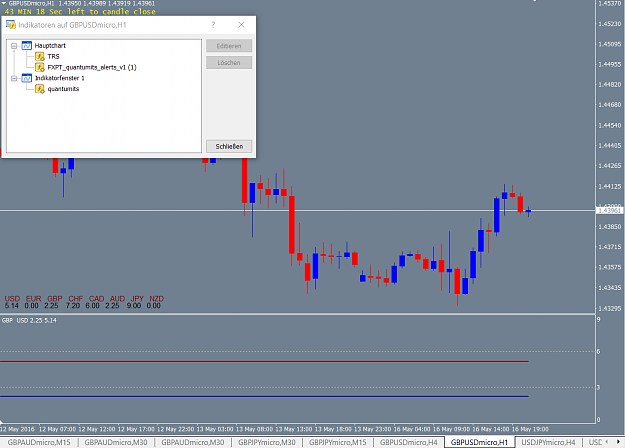
Task: Collapse the Hauptchart tree node
Action: (x=14, y=46)
